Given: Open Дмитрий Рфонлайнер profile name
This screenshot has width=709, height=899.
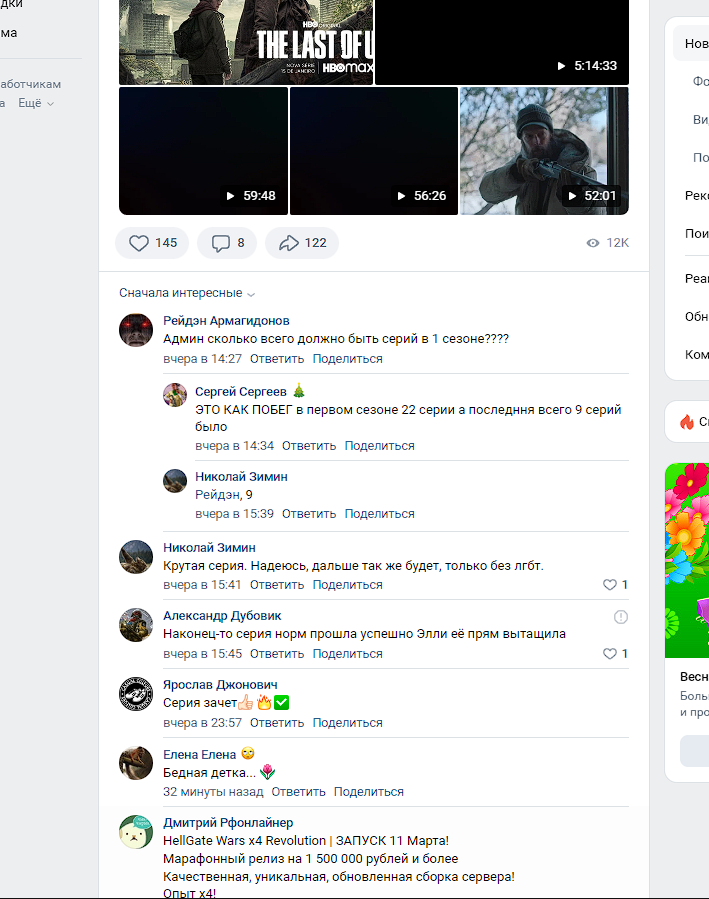Looking at the screenshot, I should [228, 823].
